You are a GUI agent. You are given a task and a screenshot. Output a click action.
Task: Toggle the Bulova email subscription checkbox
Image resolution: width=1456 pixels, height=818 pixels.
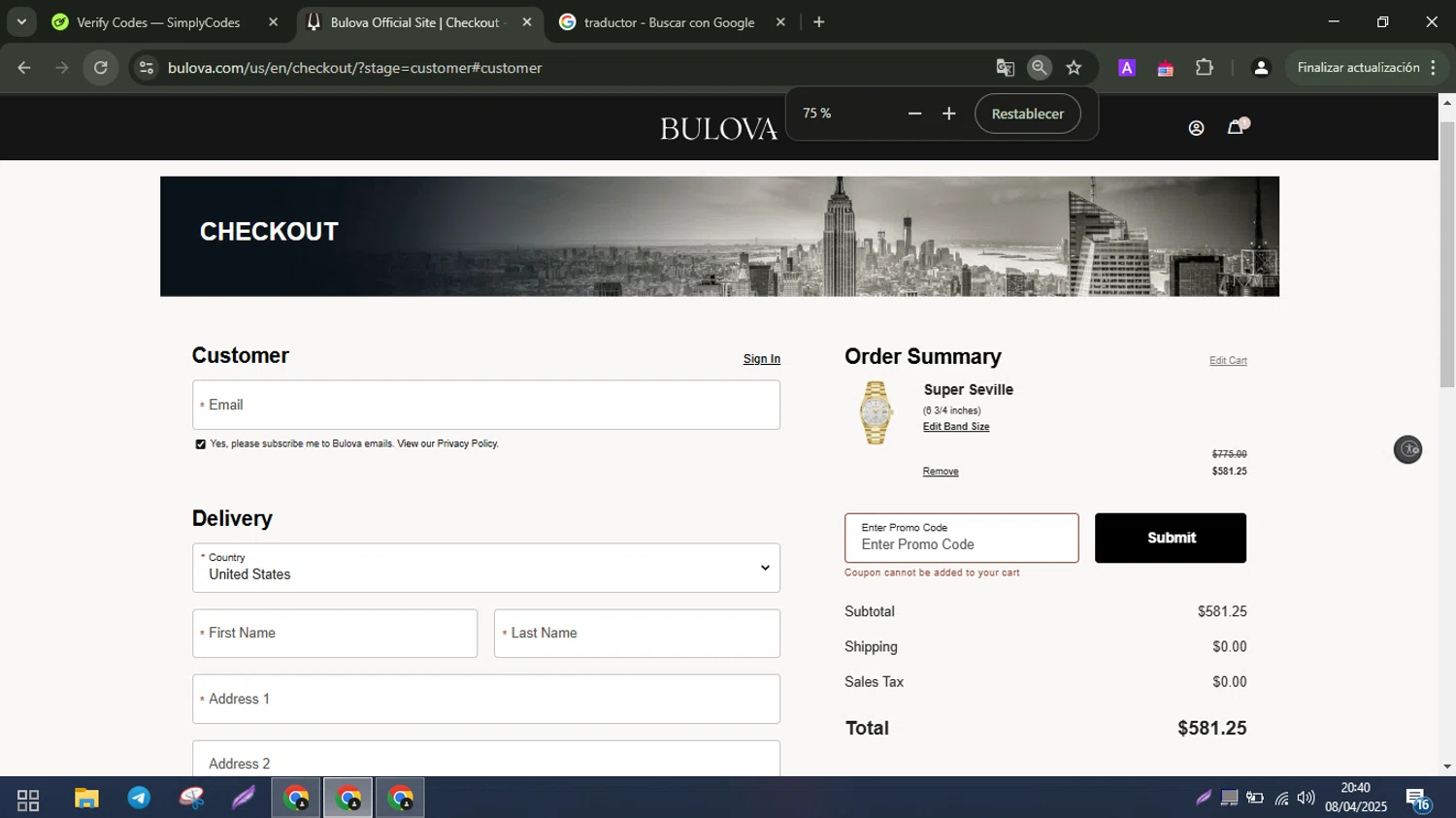tap(201, 444)
